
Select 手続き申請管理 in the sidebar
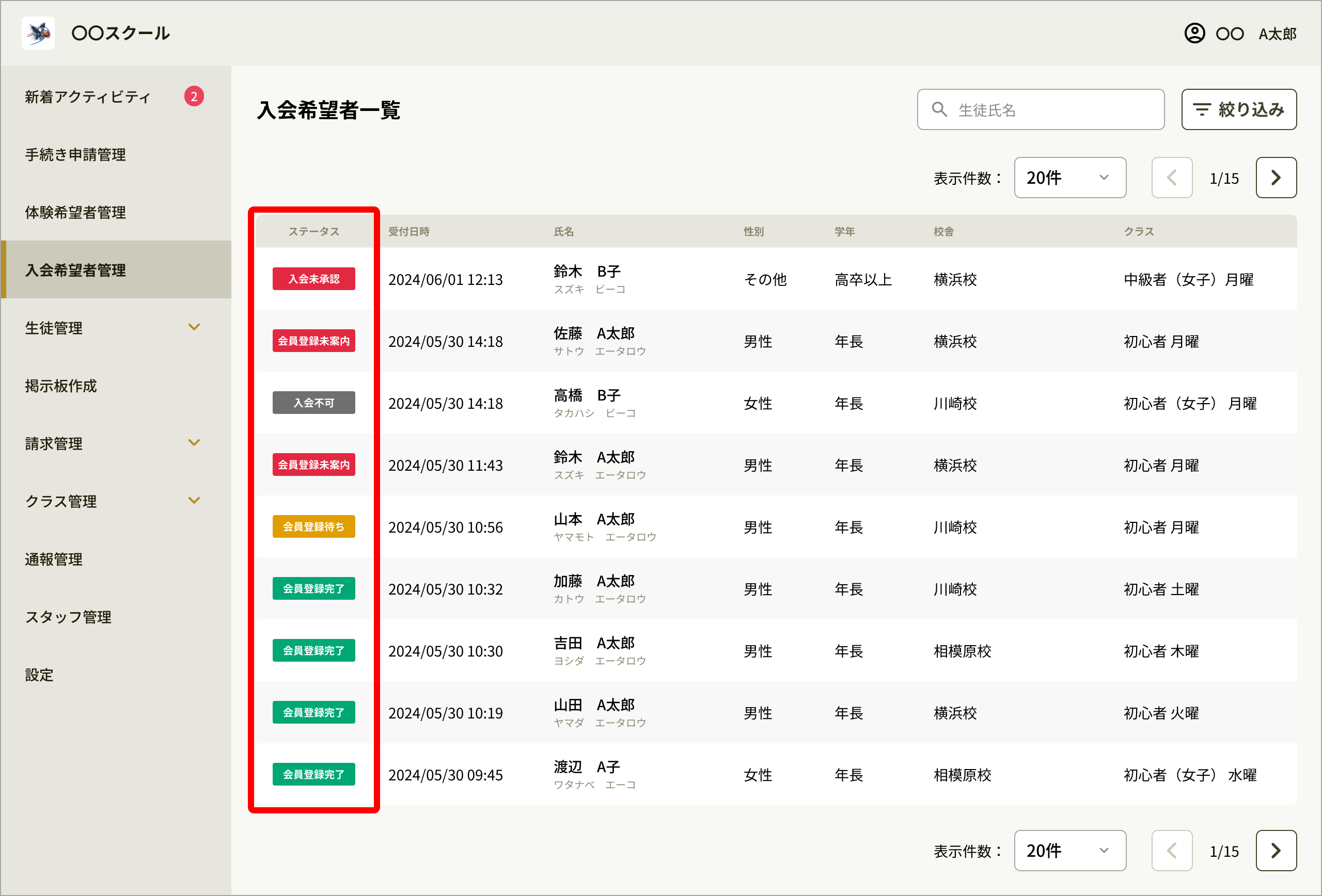[116, 155]
